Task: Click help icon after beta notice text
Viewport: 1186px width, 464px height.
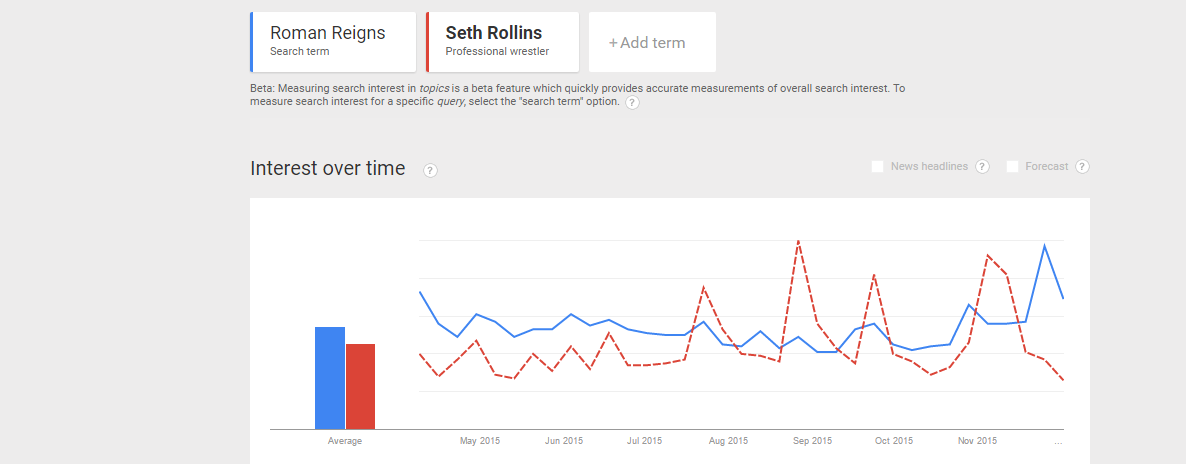Action: pos(632,103)
